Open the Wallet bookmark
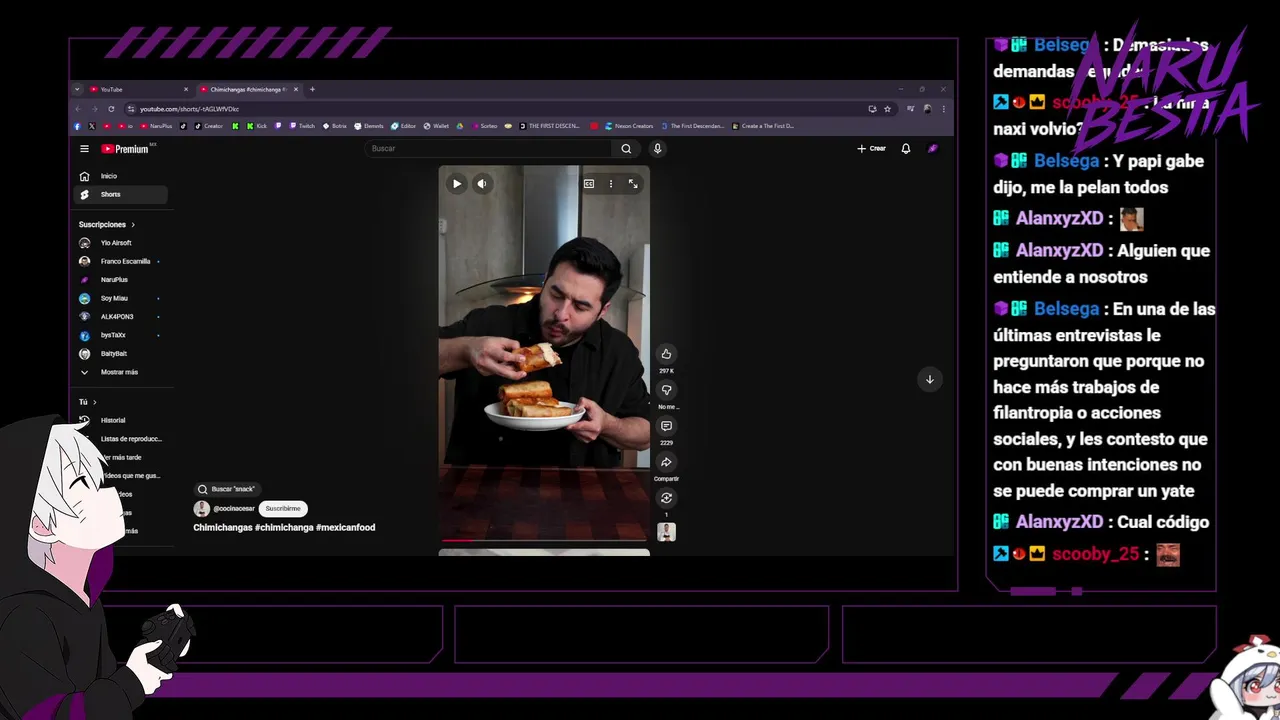 coord(436,126)
